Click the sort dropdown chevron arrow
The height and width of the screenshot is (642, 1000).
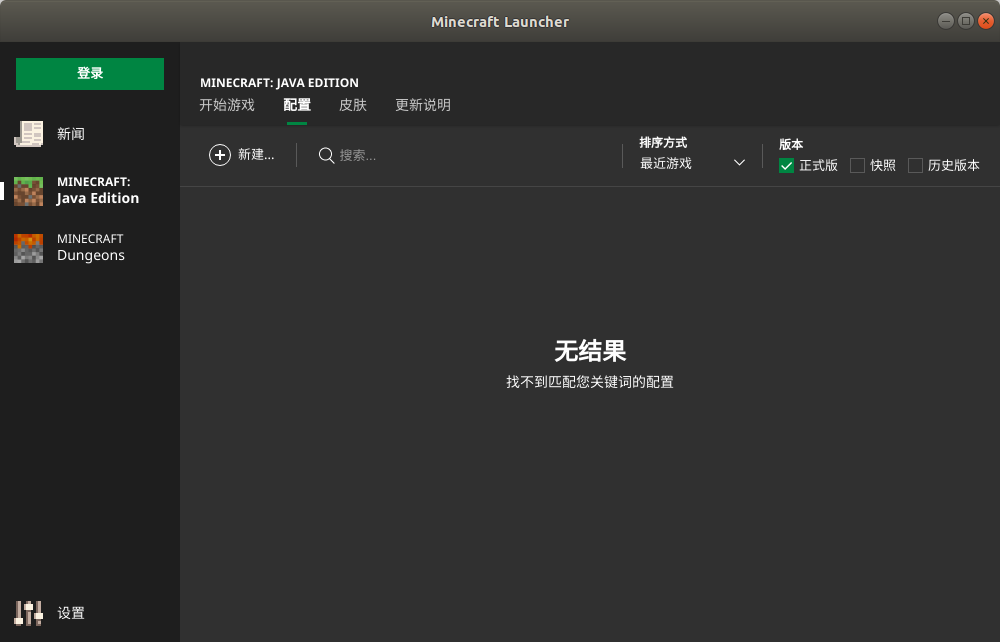tap(739, 163)
